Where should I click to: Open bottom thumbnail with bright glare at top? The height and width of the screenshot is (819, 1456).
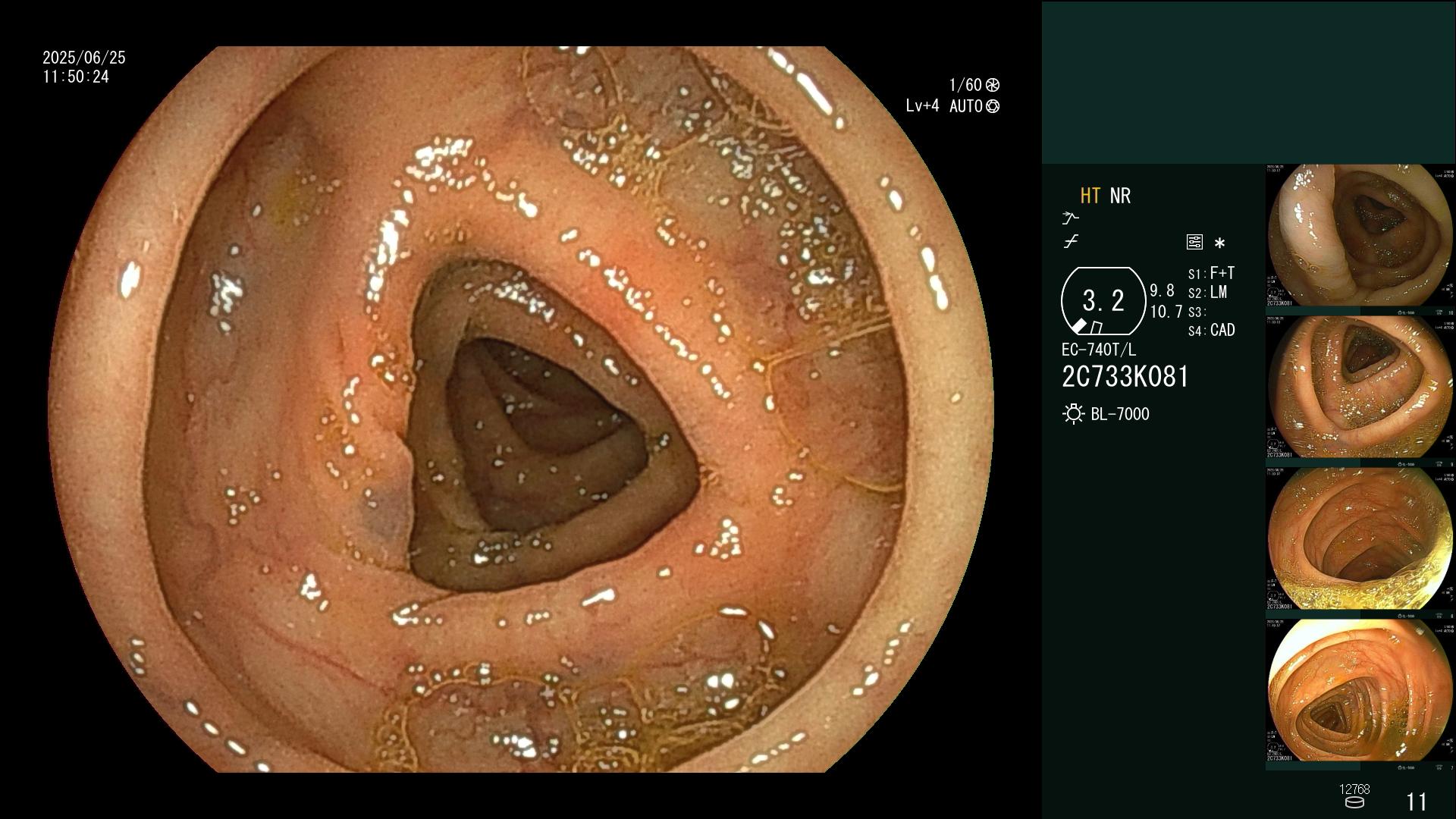pos(1360,690)
